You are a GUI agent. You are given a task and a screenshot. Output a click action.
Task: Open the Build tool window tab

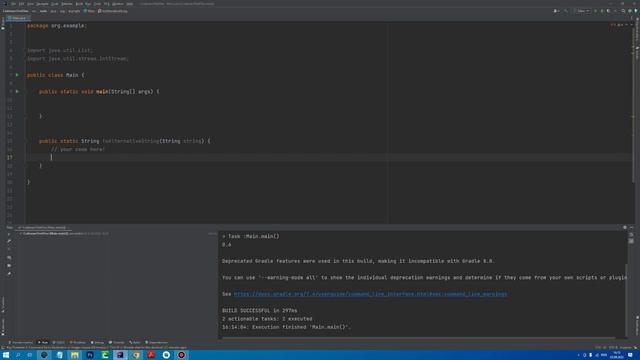tap(135, 342)
